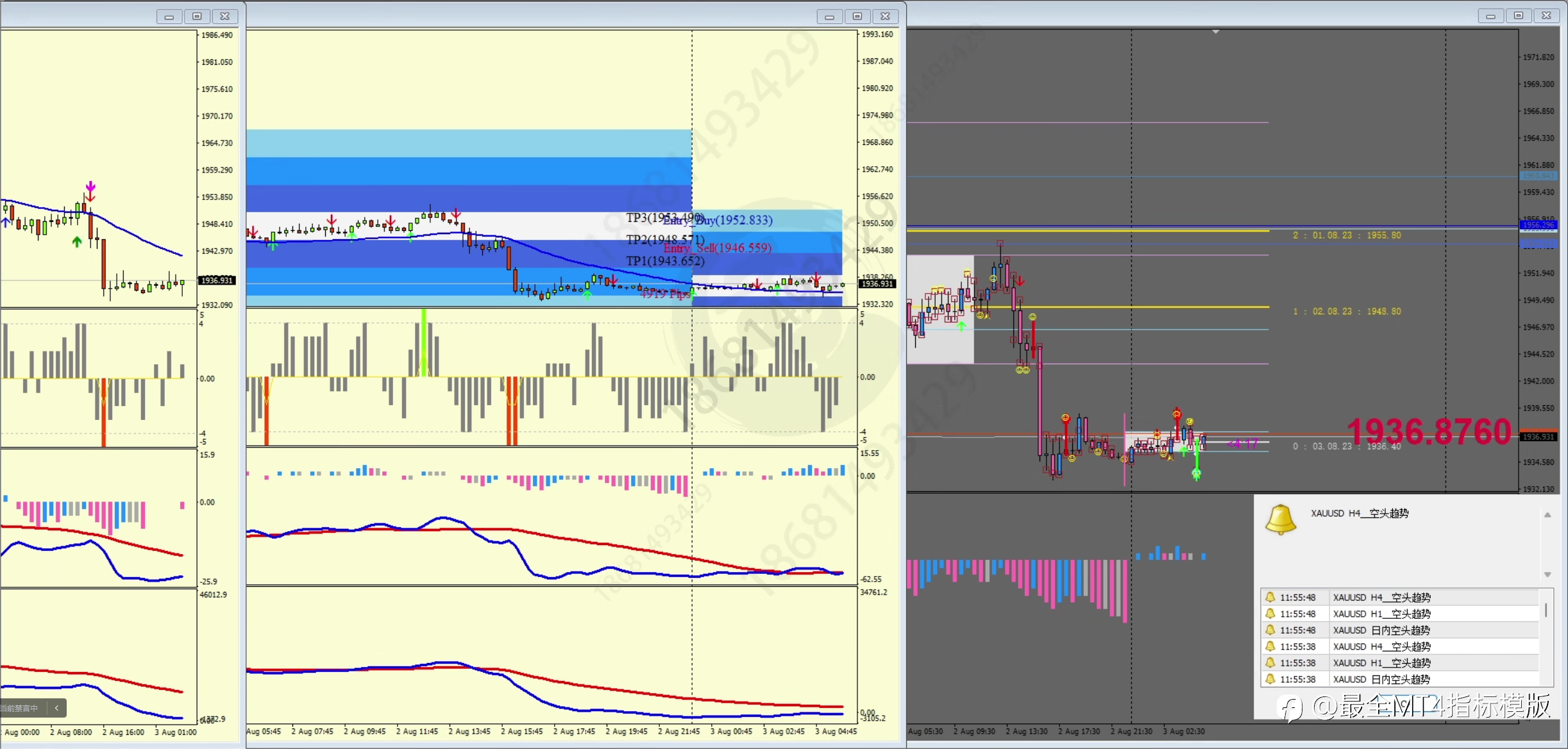Screen dimensions: 1568x749
Task: Close the middle chart window
Action: coord(885,16)
